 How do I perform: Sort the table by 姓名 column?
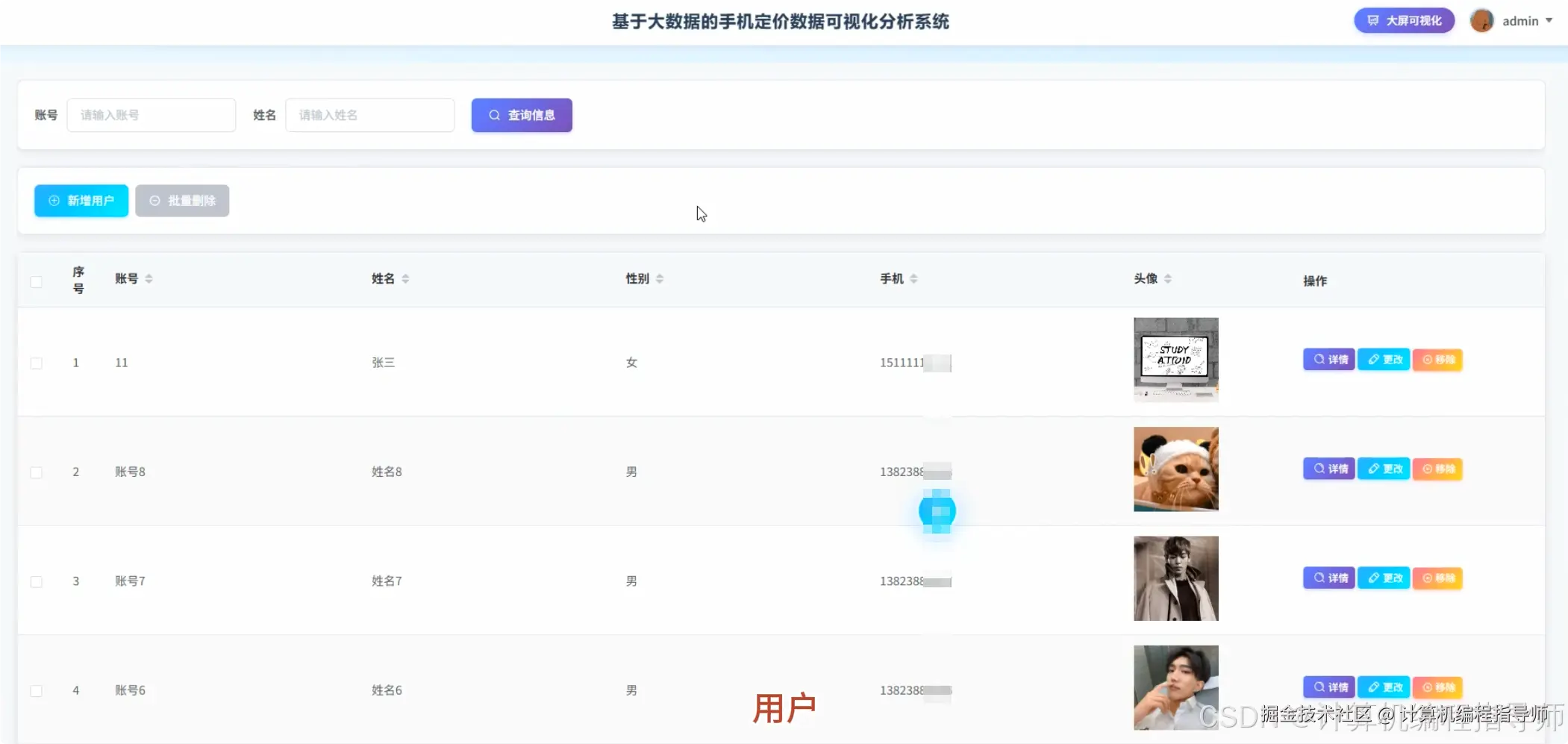tap(405, 278)
